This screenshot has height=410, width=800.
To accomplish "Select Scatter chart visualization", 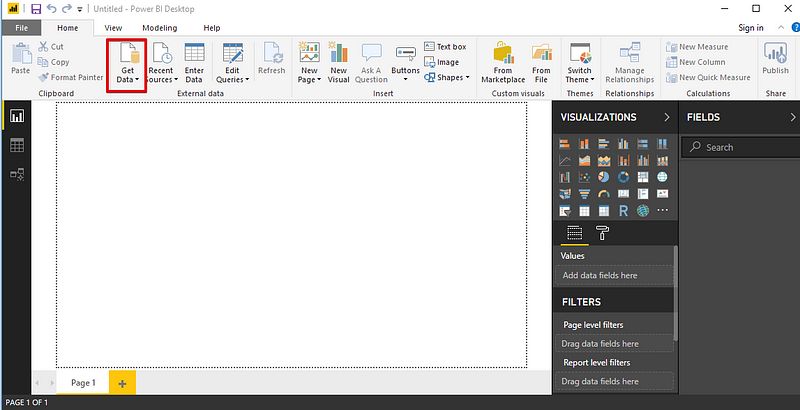I will (584, 177).
